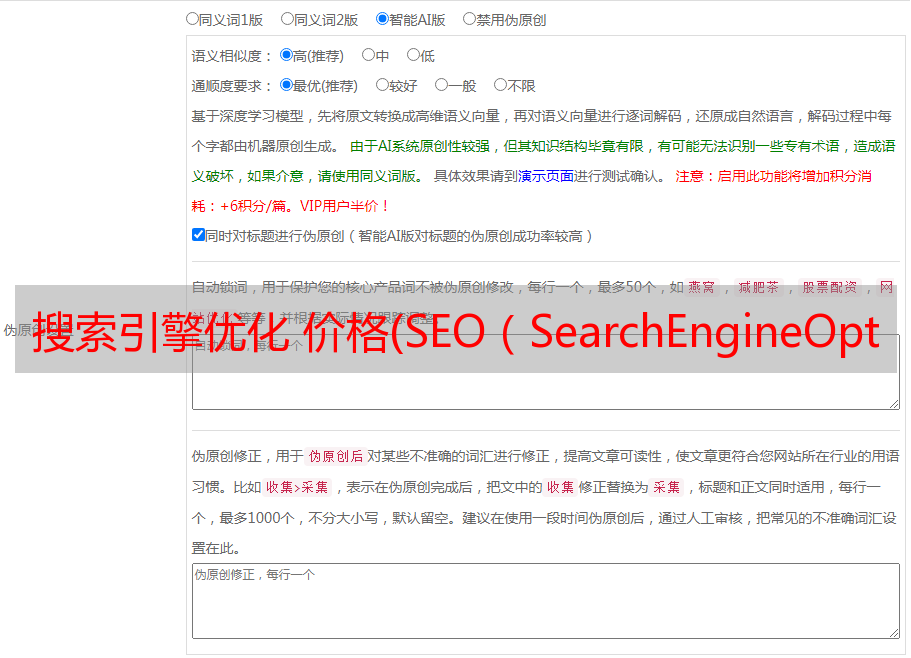Click the 股票配资 example keyword tag
This screenshot has width=911, height=658.
830,287
